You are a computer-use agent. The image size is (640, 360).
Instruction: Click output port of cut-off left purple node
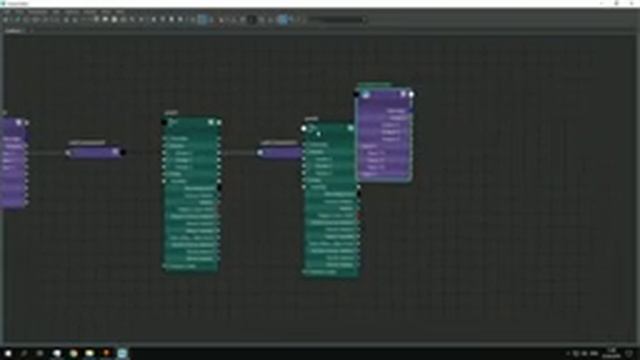click(x=27, y=122)
